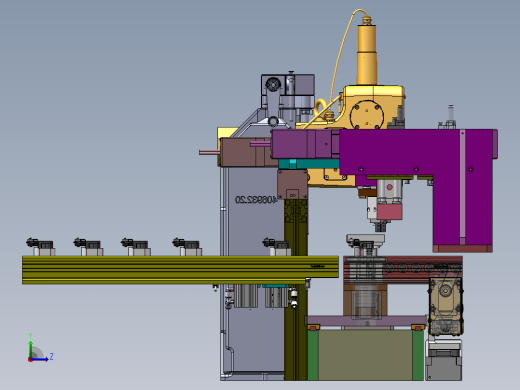Select the teal plate under the purple arm

tap(309, 164)
